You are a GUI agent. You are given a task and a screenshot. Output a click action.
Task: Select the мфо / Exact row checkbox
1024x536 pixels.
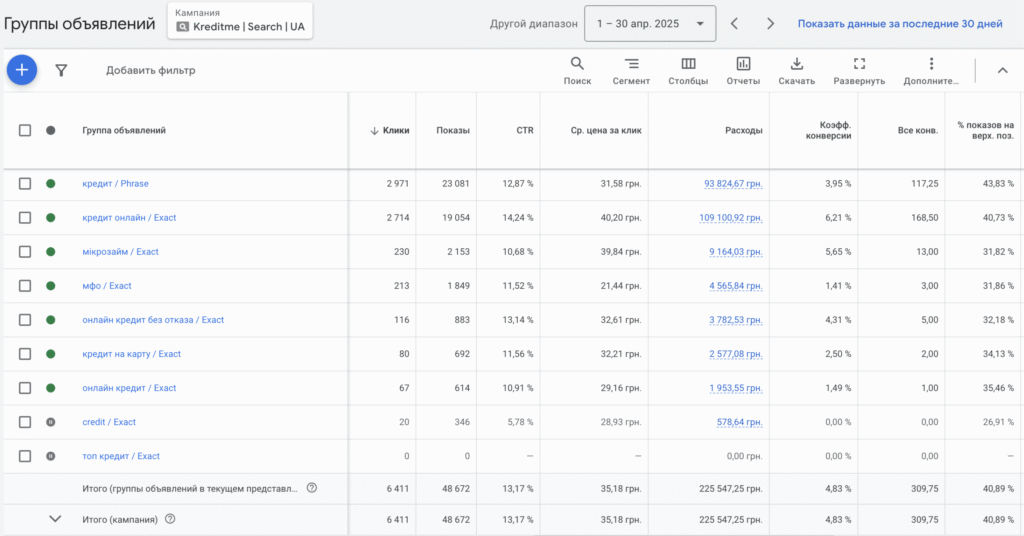25,286
